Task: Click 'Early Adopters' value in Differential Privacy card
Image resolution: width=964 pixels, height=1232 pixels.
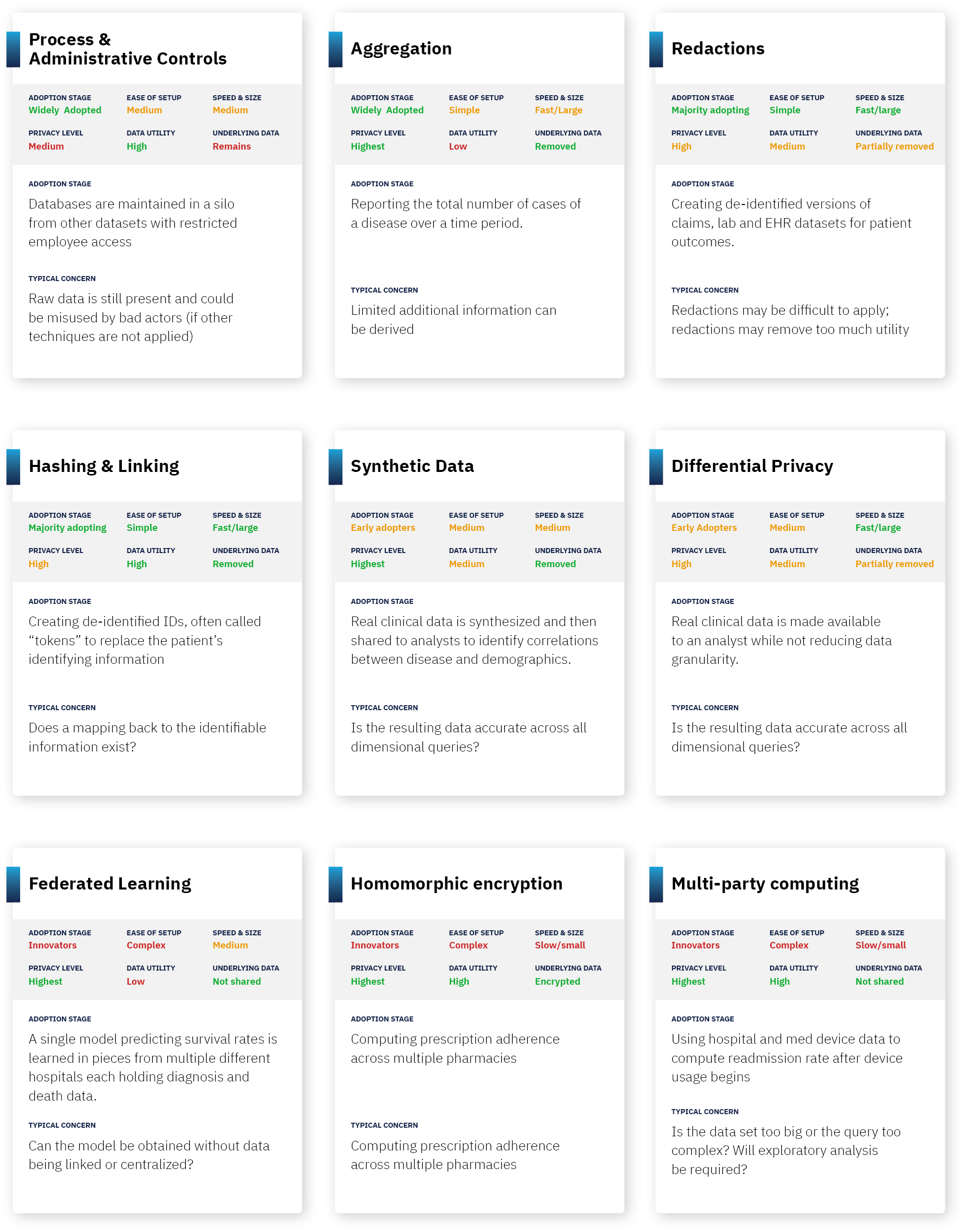Action: point(704,528)
